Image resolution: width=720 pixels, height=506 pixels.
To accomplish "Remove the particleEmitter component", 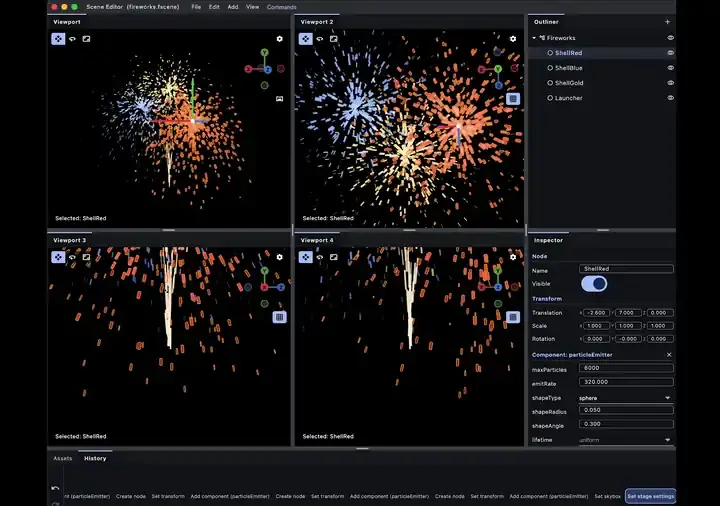I will pos(669,354).
